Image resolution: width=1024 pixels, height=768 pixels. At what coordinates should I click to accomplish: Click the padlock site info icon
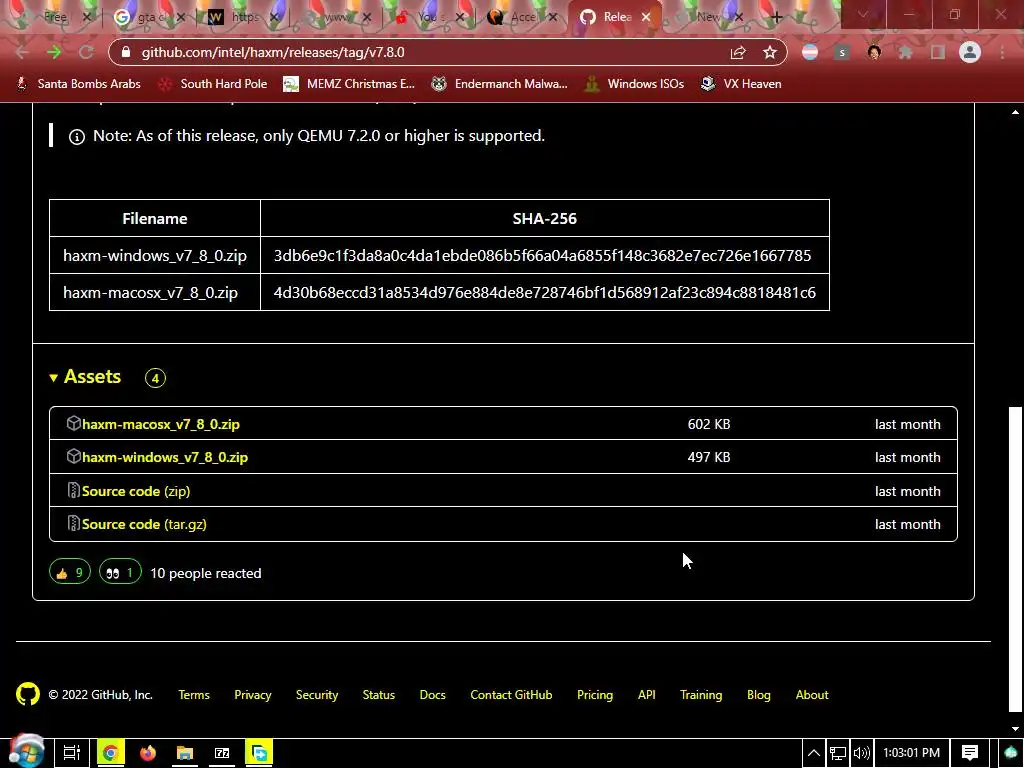(x=126, y=52)
